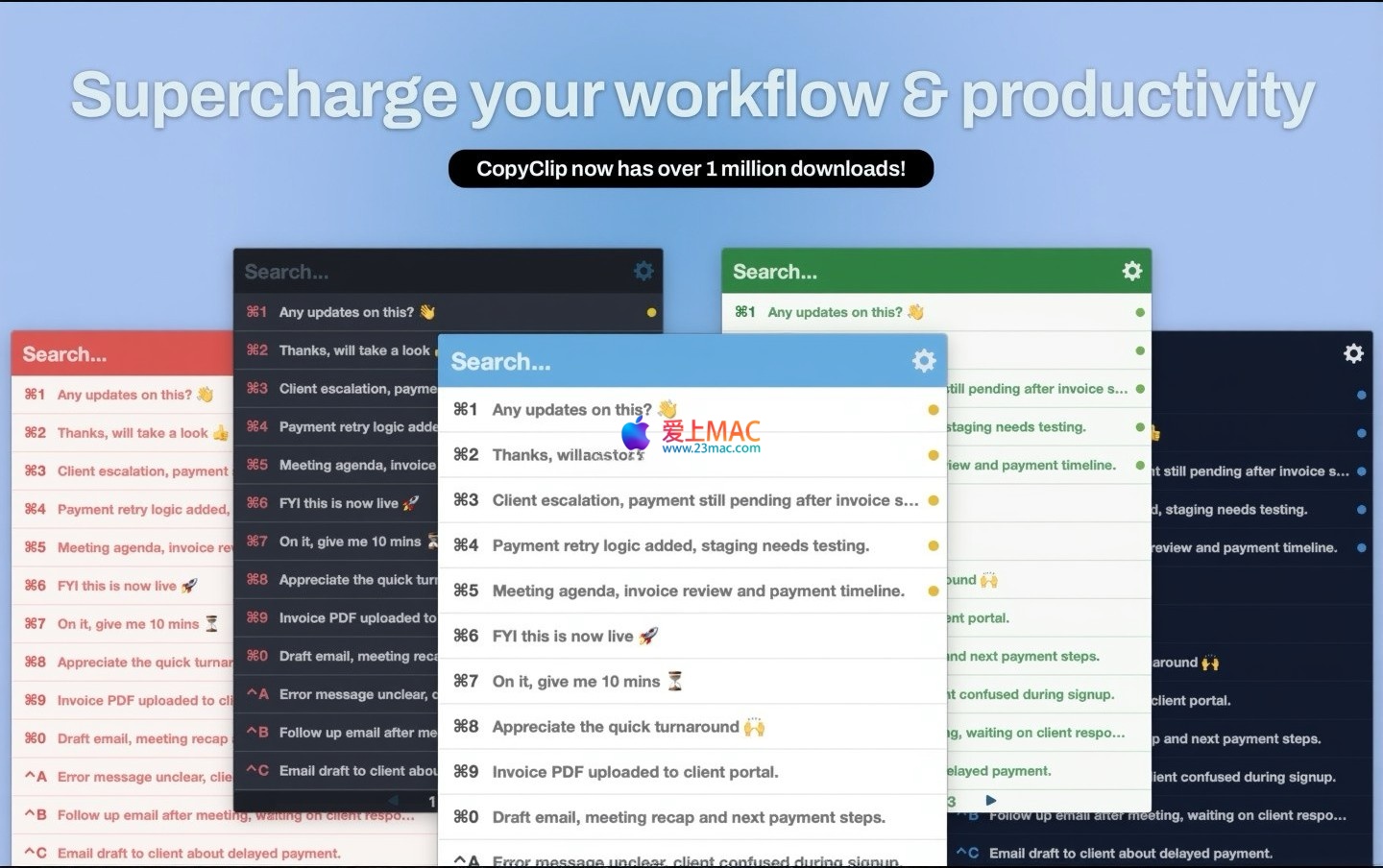Click green dot beside ⌘1 in green panel
Viewport: 1383px width, 868px height.
point(1140,312)
